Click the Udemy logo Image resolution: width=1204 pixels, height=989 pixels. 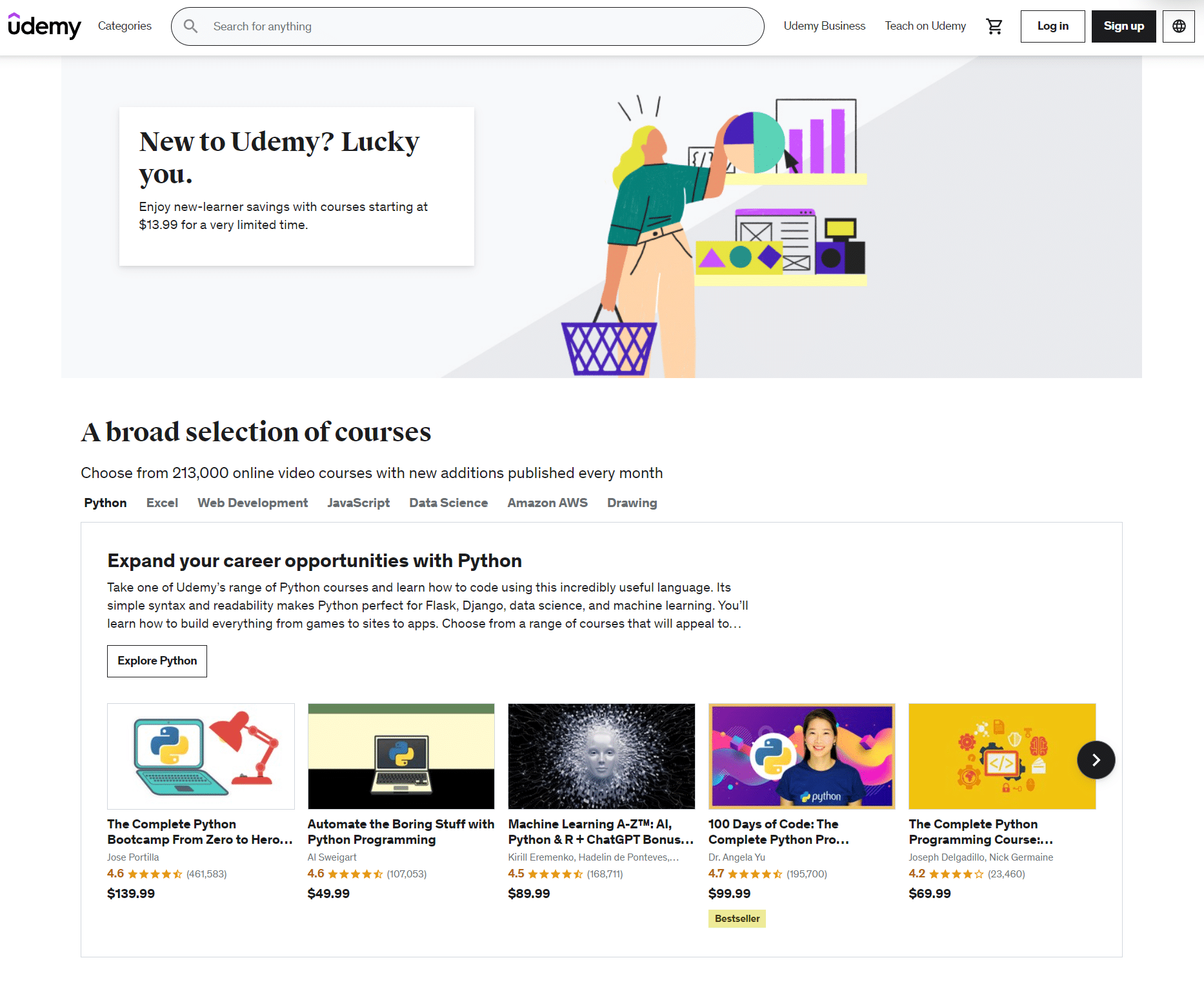coord(43,26)
